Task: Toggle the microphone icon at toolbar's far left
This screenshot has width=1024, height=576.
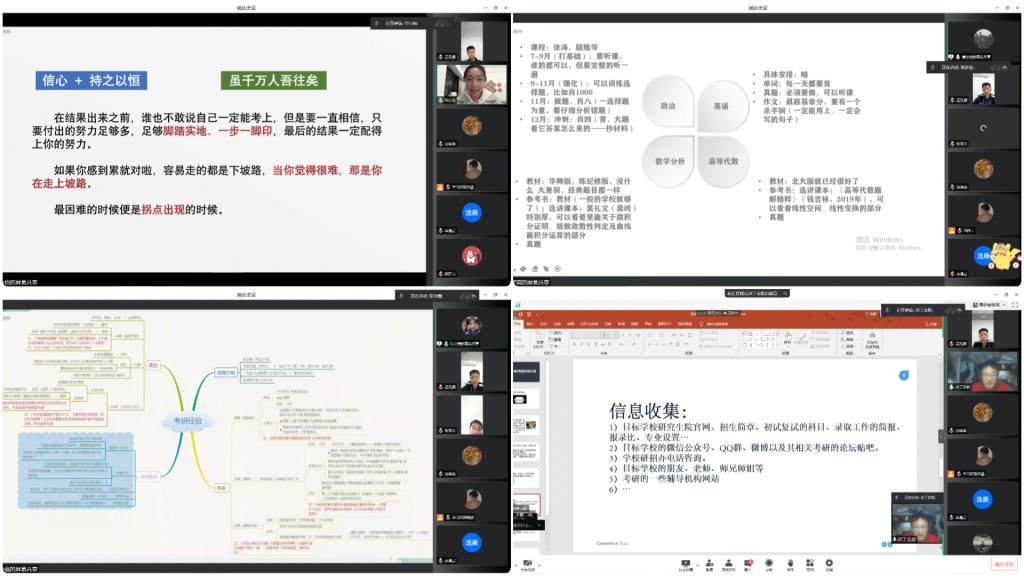Action: (x=527, y=562)
